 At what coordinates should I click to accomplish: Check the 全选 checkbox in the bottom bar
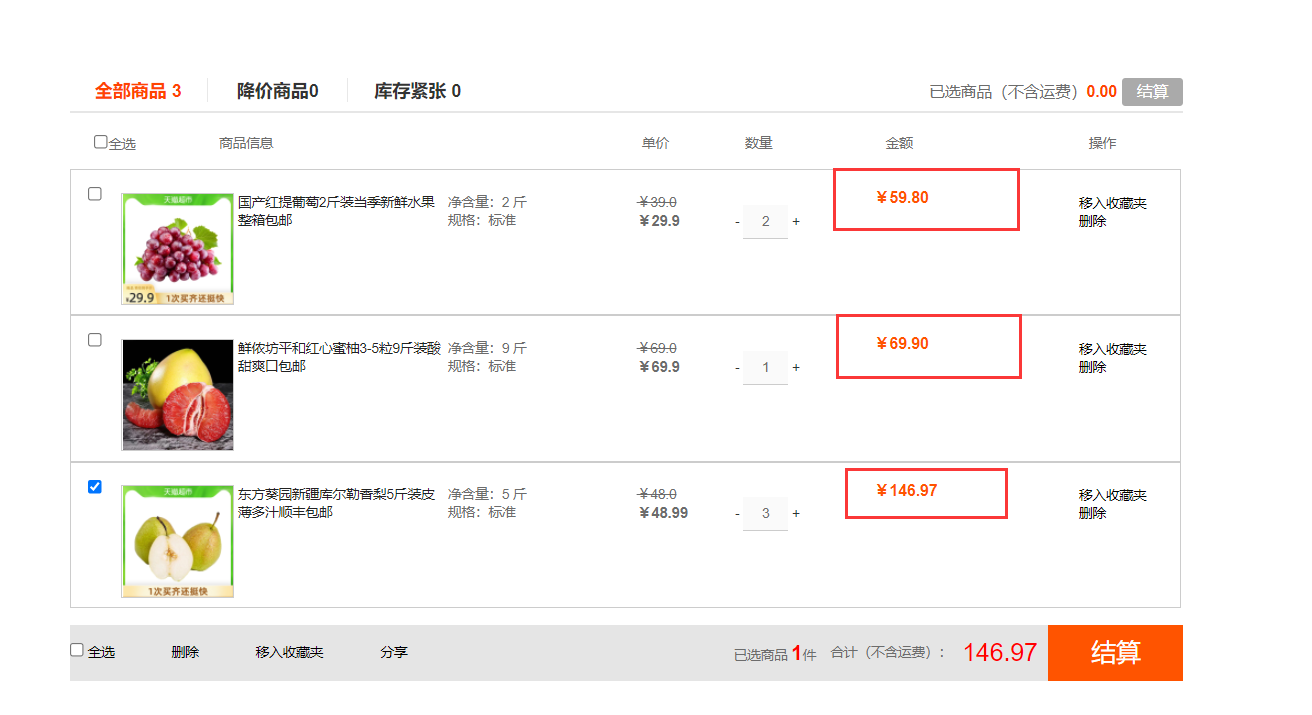pyautogui.click(x=76, y=650)
